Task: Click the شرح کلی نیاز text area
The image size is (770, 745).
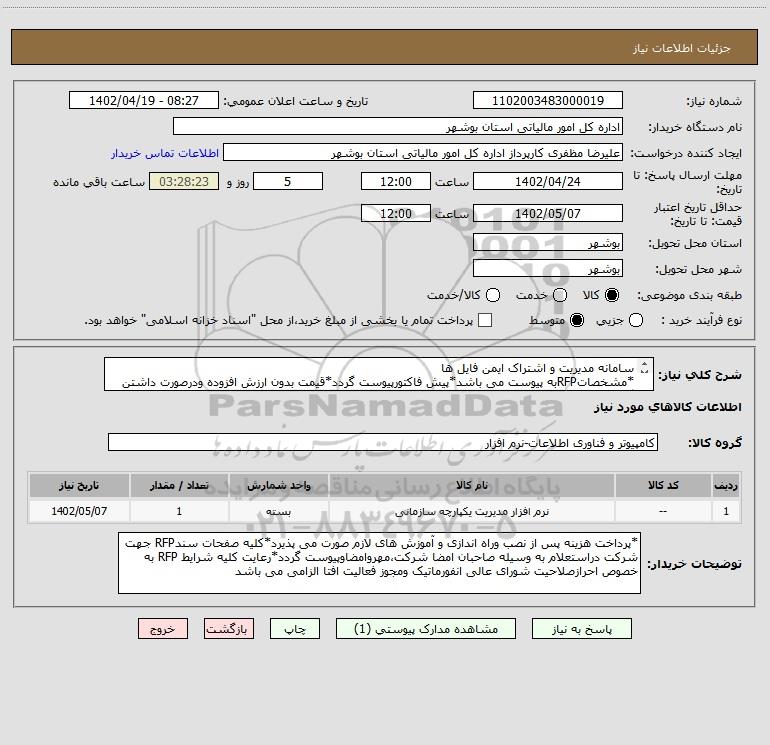Action: point(379,374)
